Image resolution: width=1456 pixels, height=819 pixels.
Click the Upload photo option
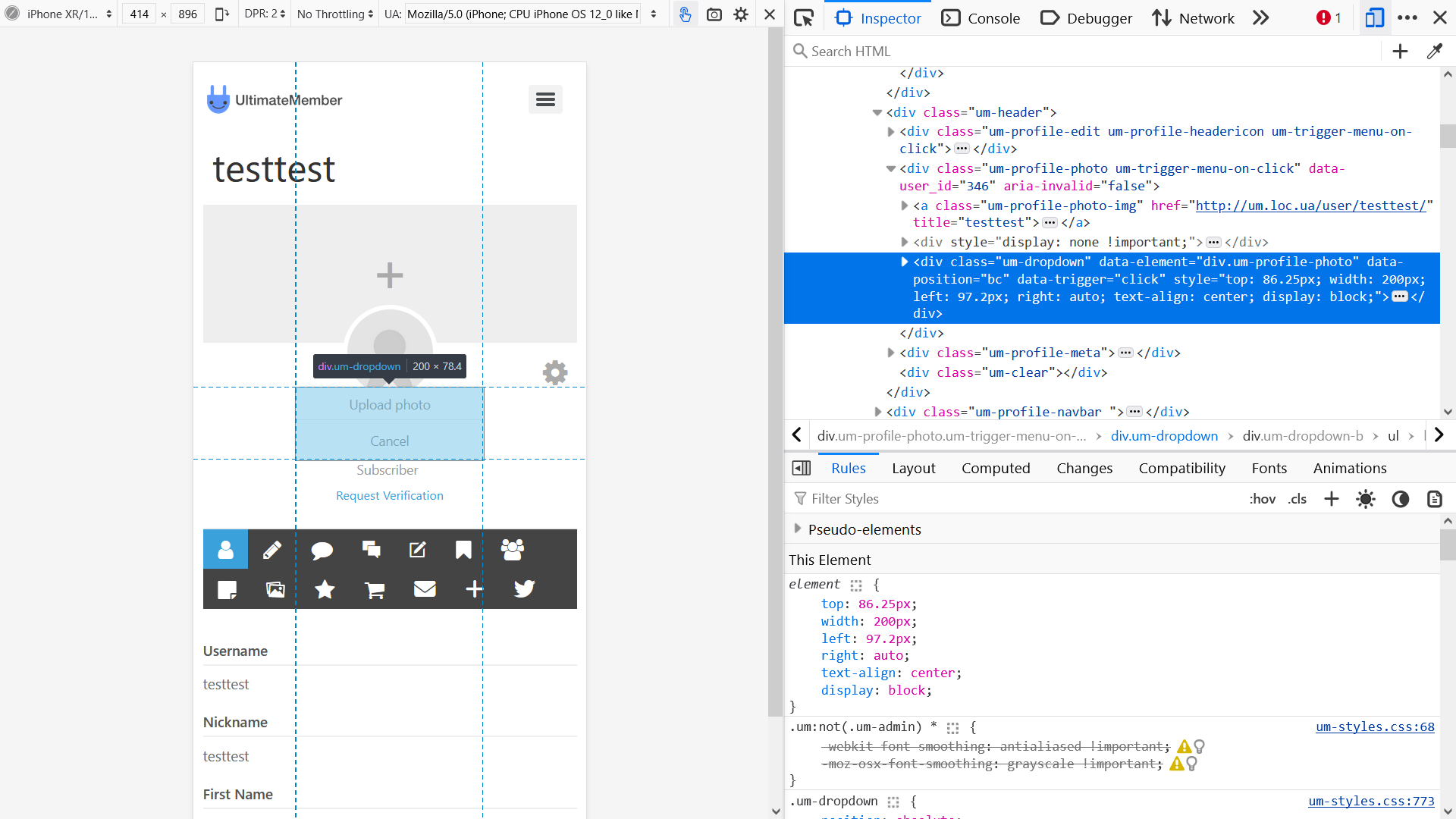click(x=390, y=405)
